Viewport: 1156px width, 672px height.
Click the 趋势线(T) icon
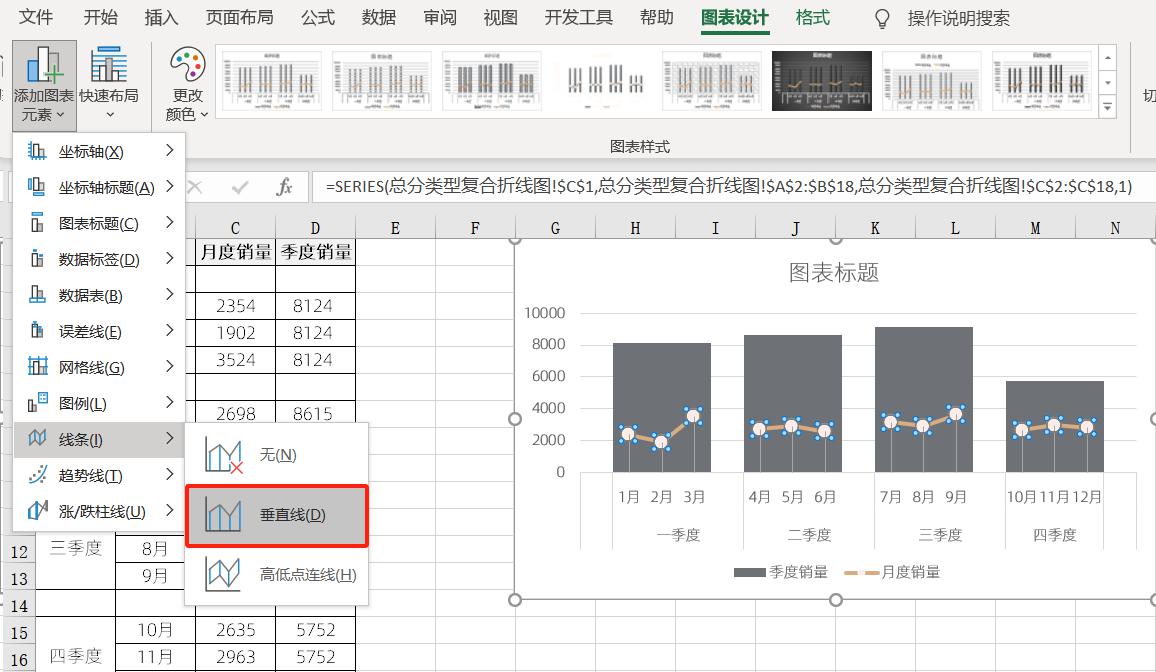click(x=37, y=475)
